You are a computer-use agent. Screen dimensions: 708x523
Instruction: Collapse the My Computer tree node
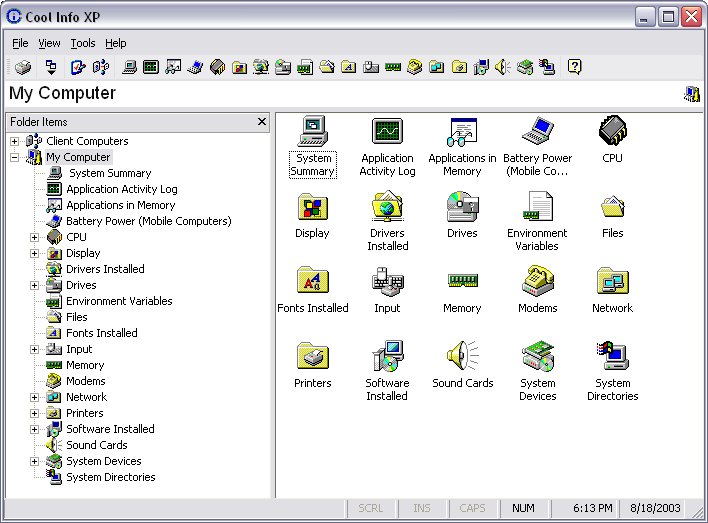click(x=14, y=157)
